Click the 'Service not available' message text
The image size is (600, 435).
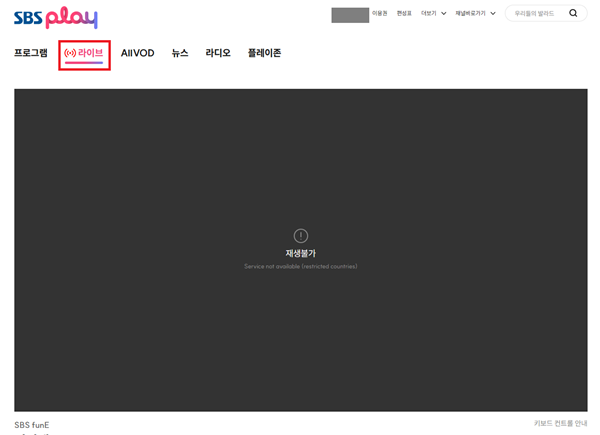pos(300,266)
